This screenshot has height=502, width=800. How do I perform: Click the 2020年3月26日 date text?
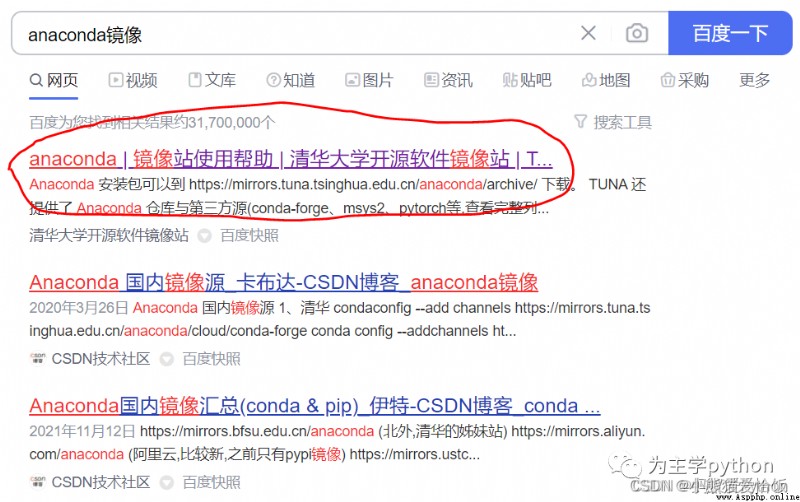(79, 308)
